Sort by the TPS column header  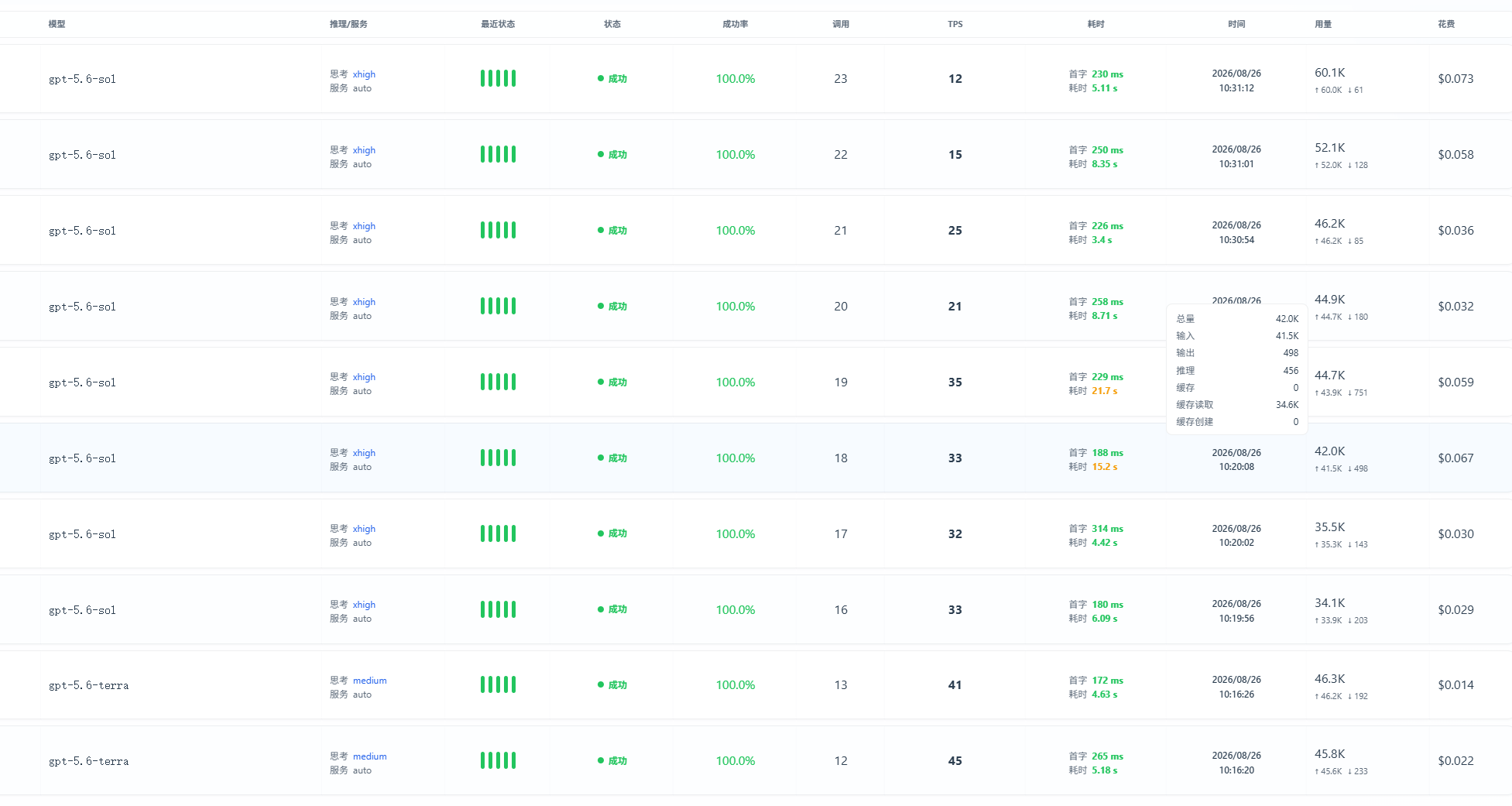[955, 24]
